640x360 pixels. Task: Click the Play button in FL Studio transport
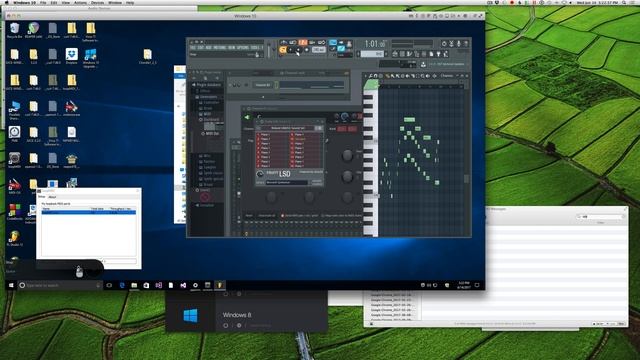[290, 50]
